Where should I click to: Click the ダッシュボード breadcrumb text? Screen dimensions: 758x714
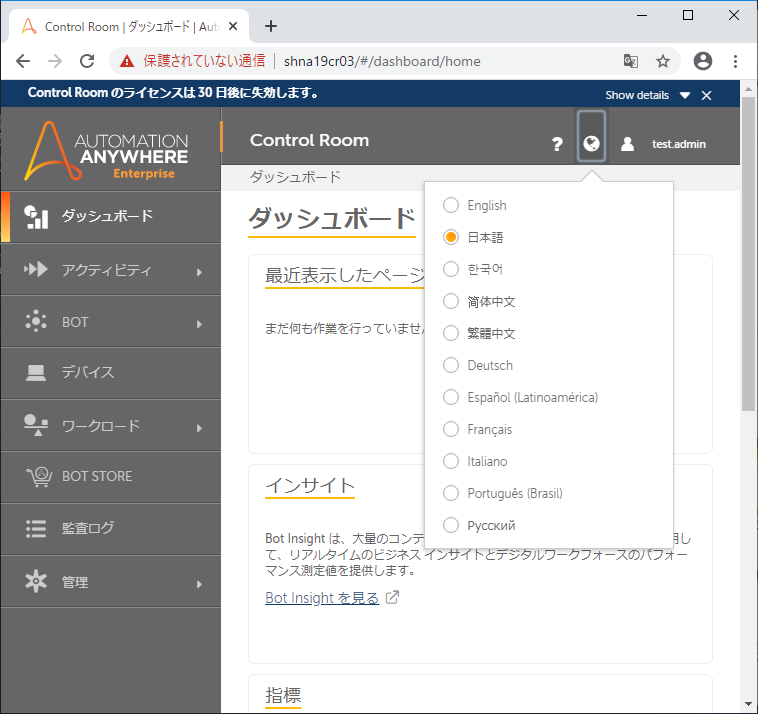click(295, 177)
